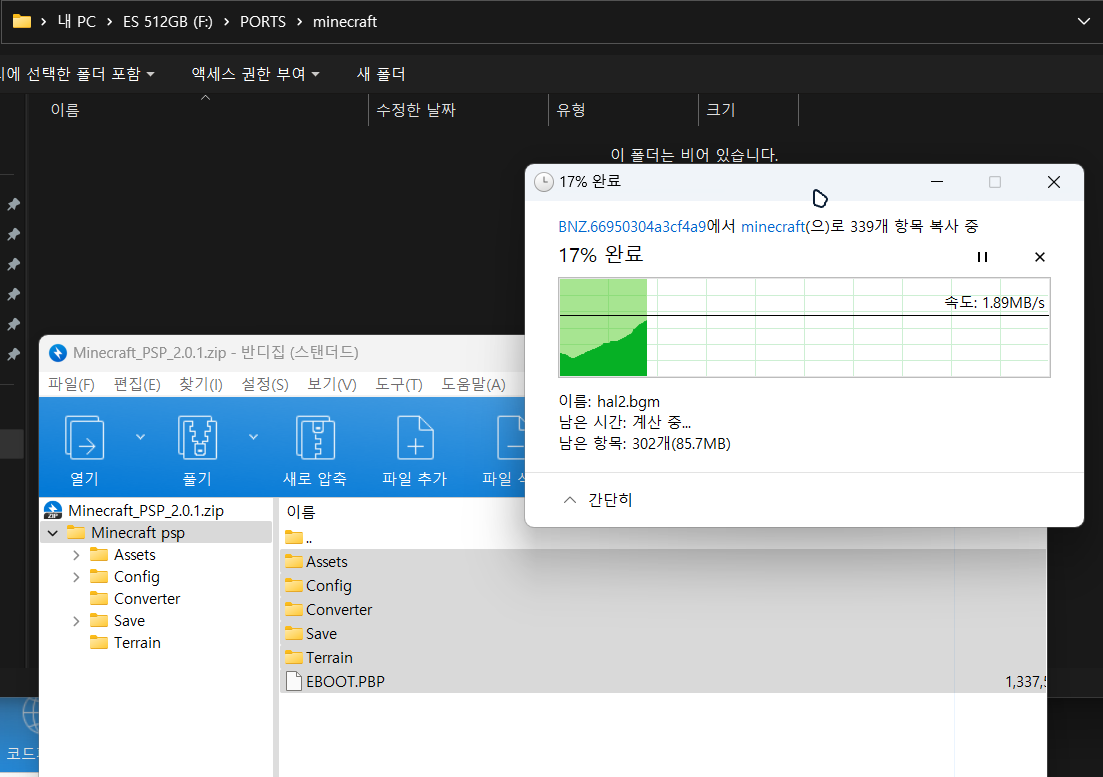The height and width of the screenshot is (777, 1103).
Task: Select the EBOOT.PBP file
Action: pos(345,681)
